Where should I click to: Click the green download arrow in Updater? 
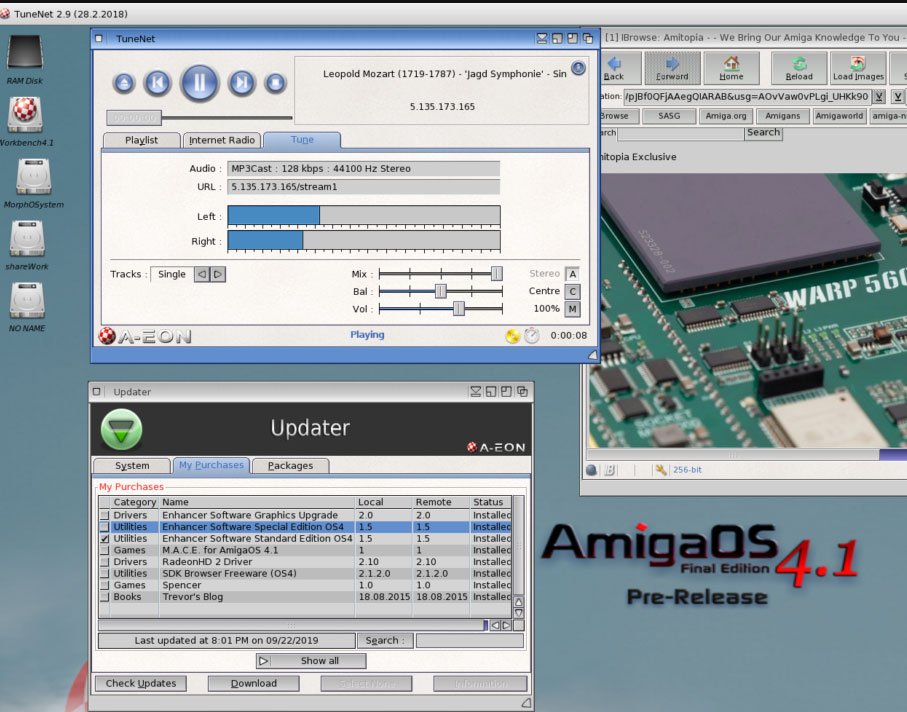point(121,429)
